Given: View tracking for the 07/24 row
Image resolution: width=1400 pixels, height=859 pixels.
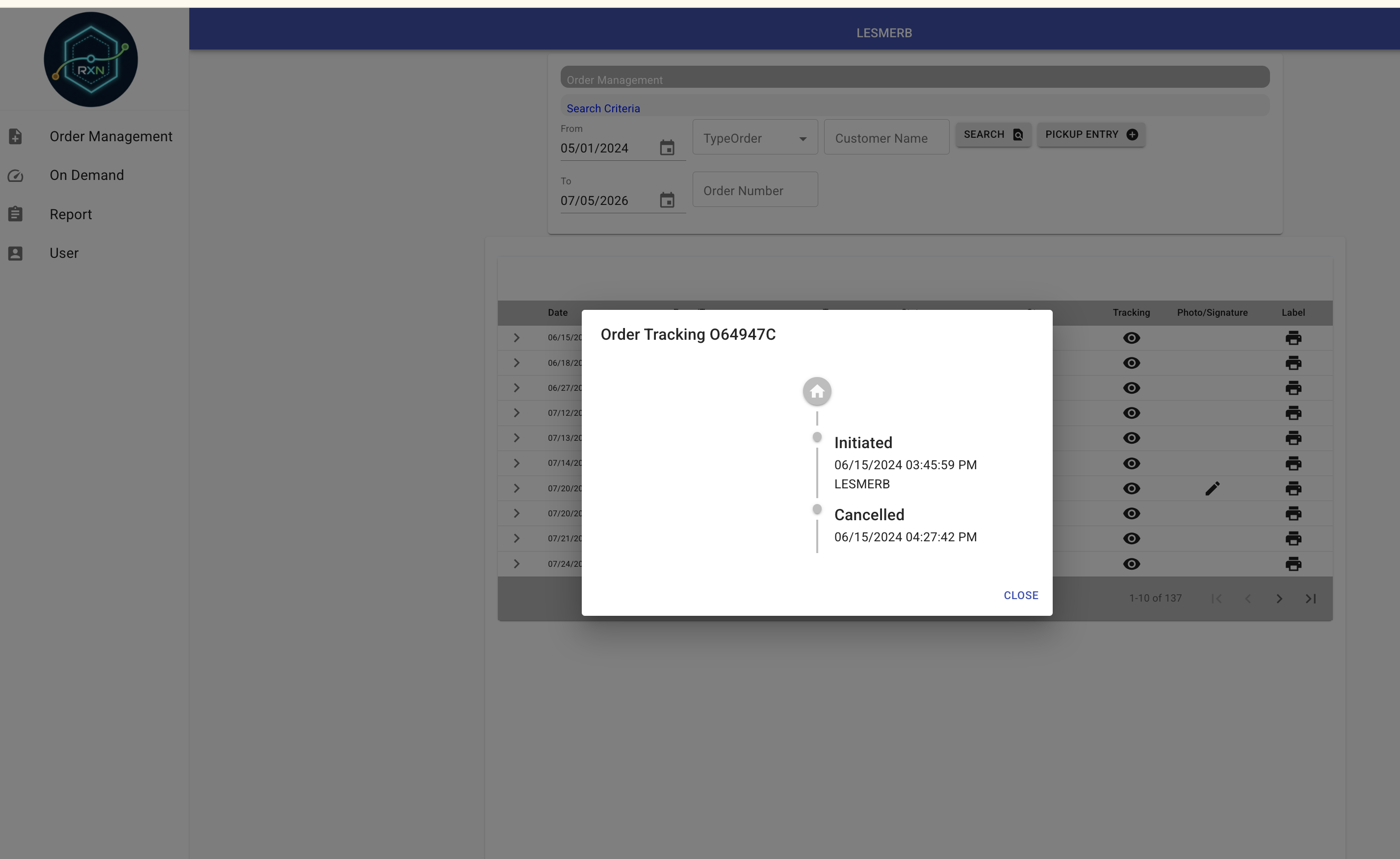Looking at the screenshot, I should pyautogui.click(x=1131, y=564).
